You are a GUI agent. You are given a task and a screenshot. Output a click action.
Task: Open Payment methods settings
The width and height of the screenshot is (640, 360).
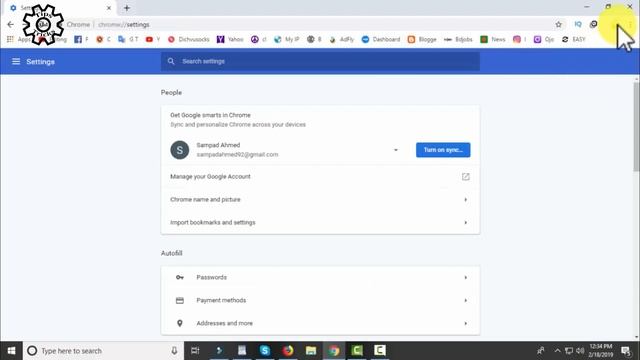pyautogui.click(x=320, y=300)
